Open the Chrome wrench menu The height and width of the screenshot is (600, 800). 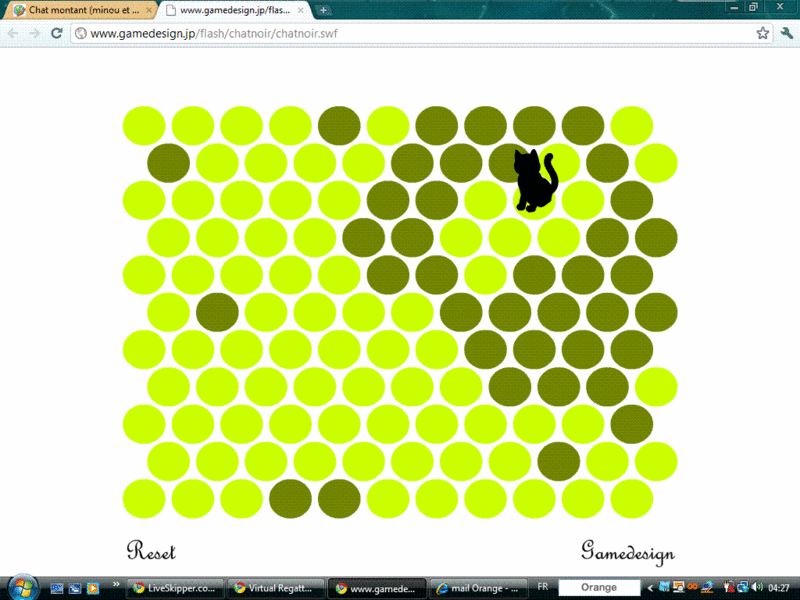[x=786, y=34]
